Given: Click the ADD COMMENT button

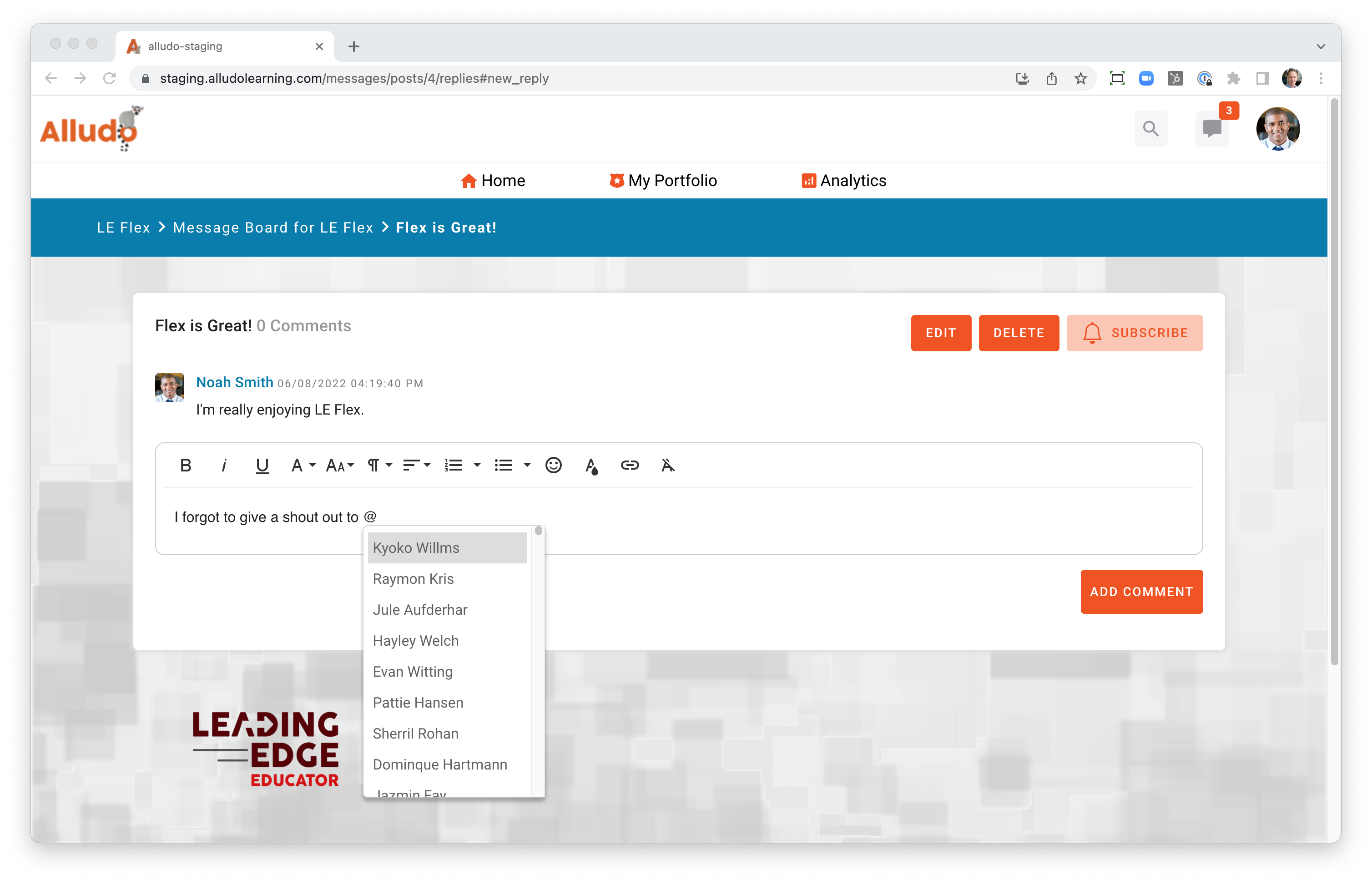Looking at the screenshot, I should click(1141, 592).
